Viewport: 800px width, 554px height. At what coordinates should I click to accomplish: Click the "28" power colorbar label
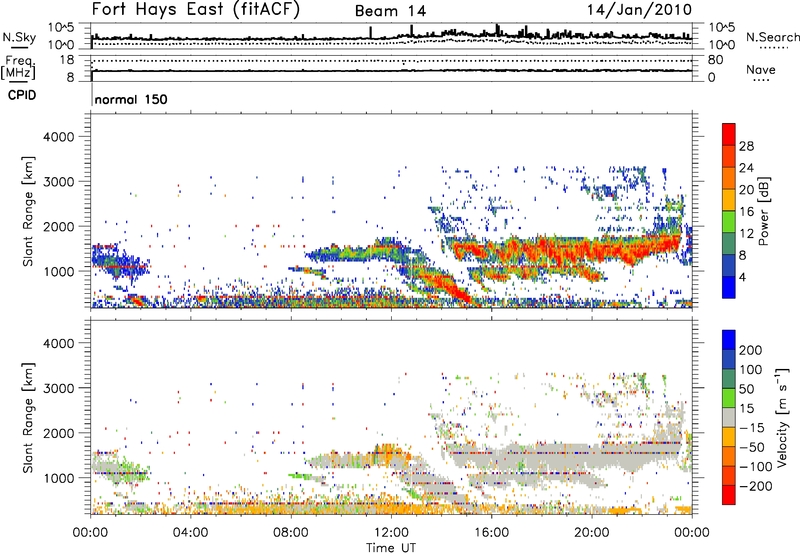pyautogui.click(x=746, y=146)
